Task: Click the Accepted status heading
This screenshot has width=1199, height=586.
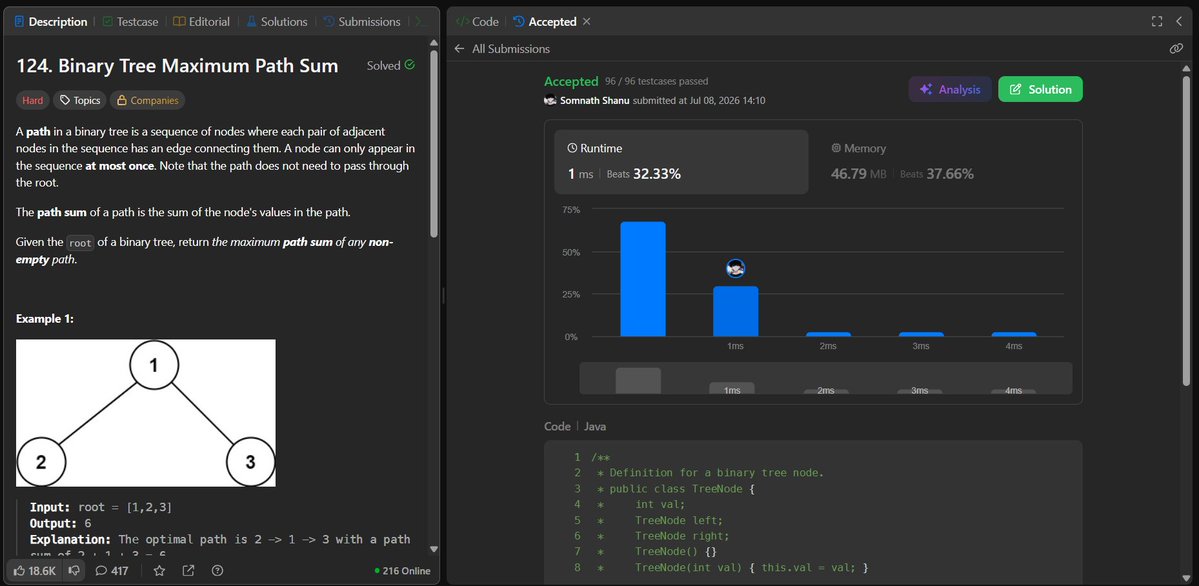Action: tap(571, 81)
